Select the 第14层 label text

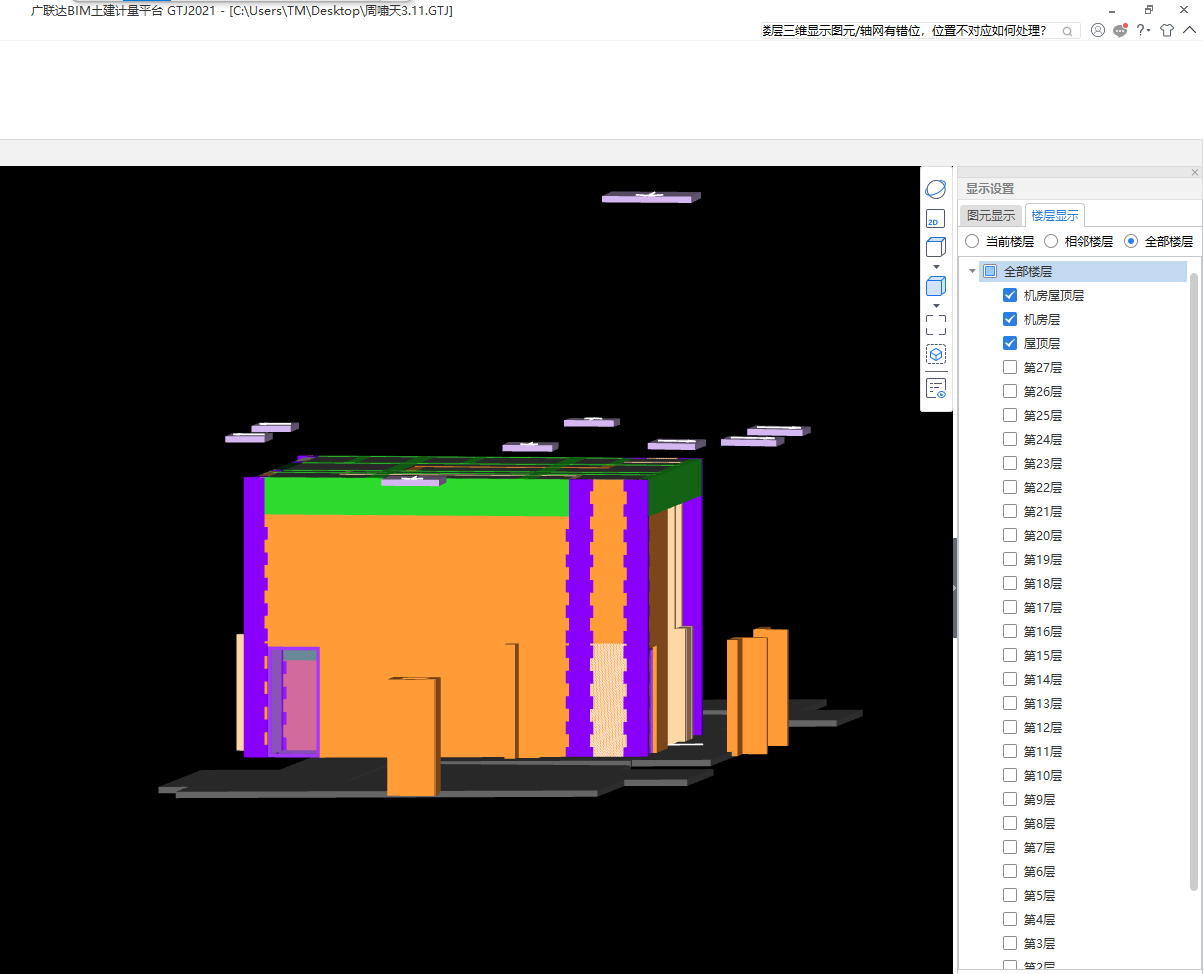pos(1042,680)
